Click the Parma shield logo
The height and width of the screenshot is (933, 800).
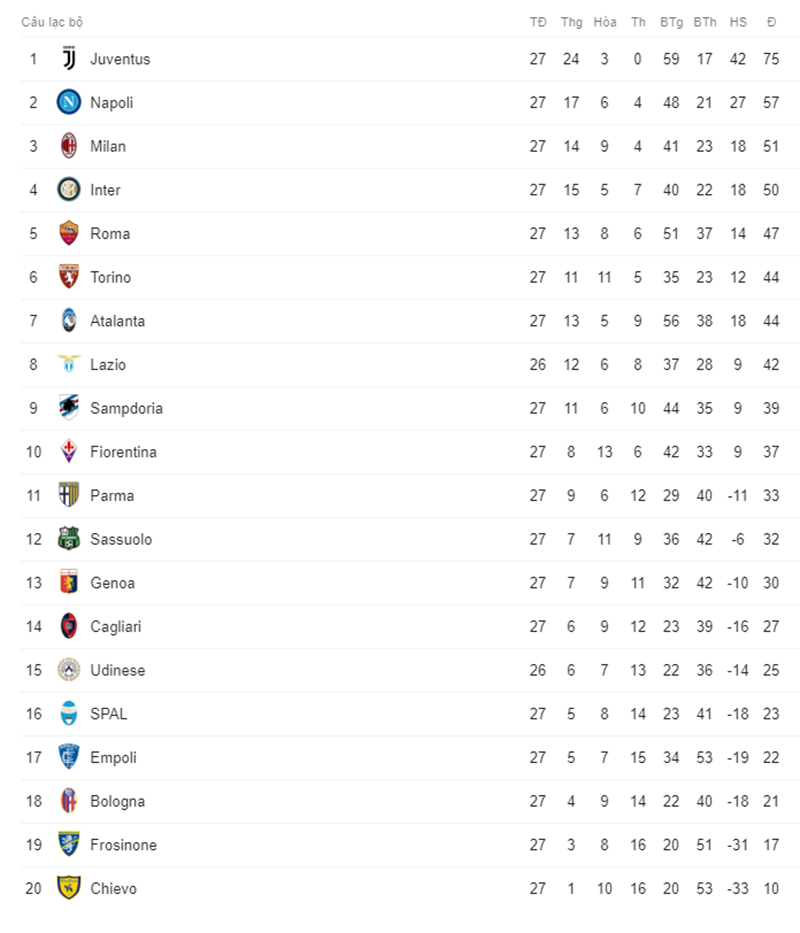(x=69, y=495)
